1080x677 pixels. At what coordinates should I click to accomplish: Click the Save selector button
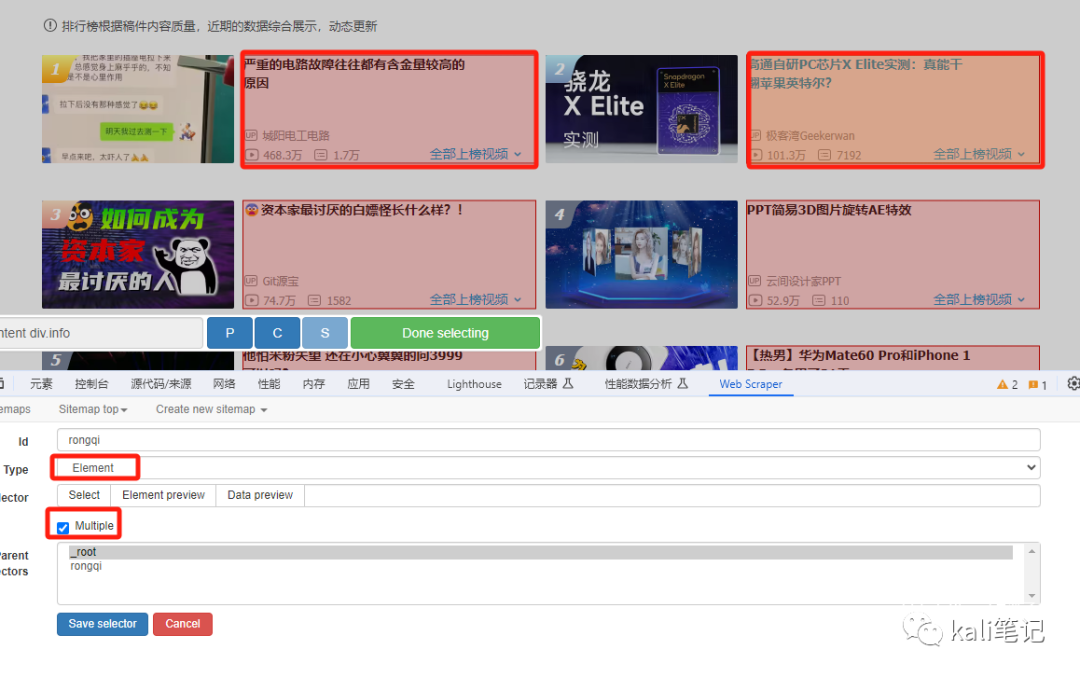(103, 624)
